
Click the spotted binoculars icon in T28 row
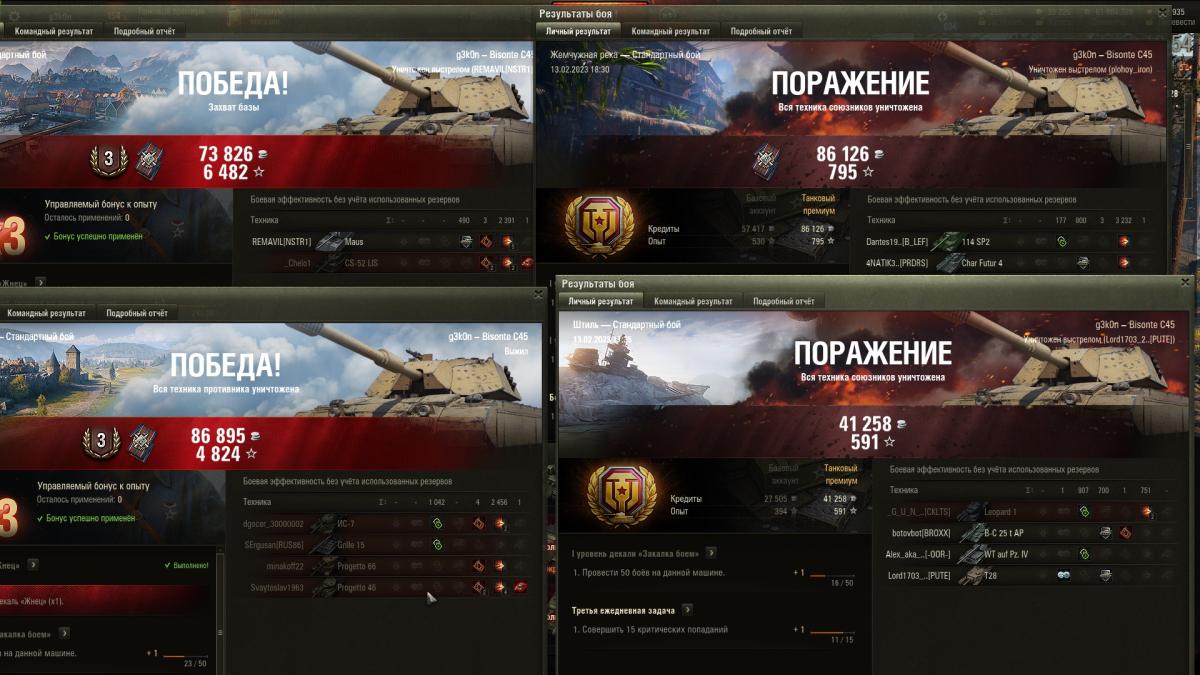click(x=1063, y=575)
